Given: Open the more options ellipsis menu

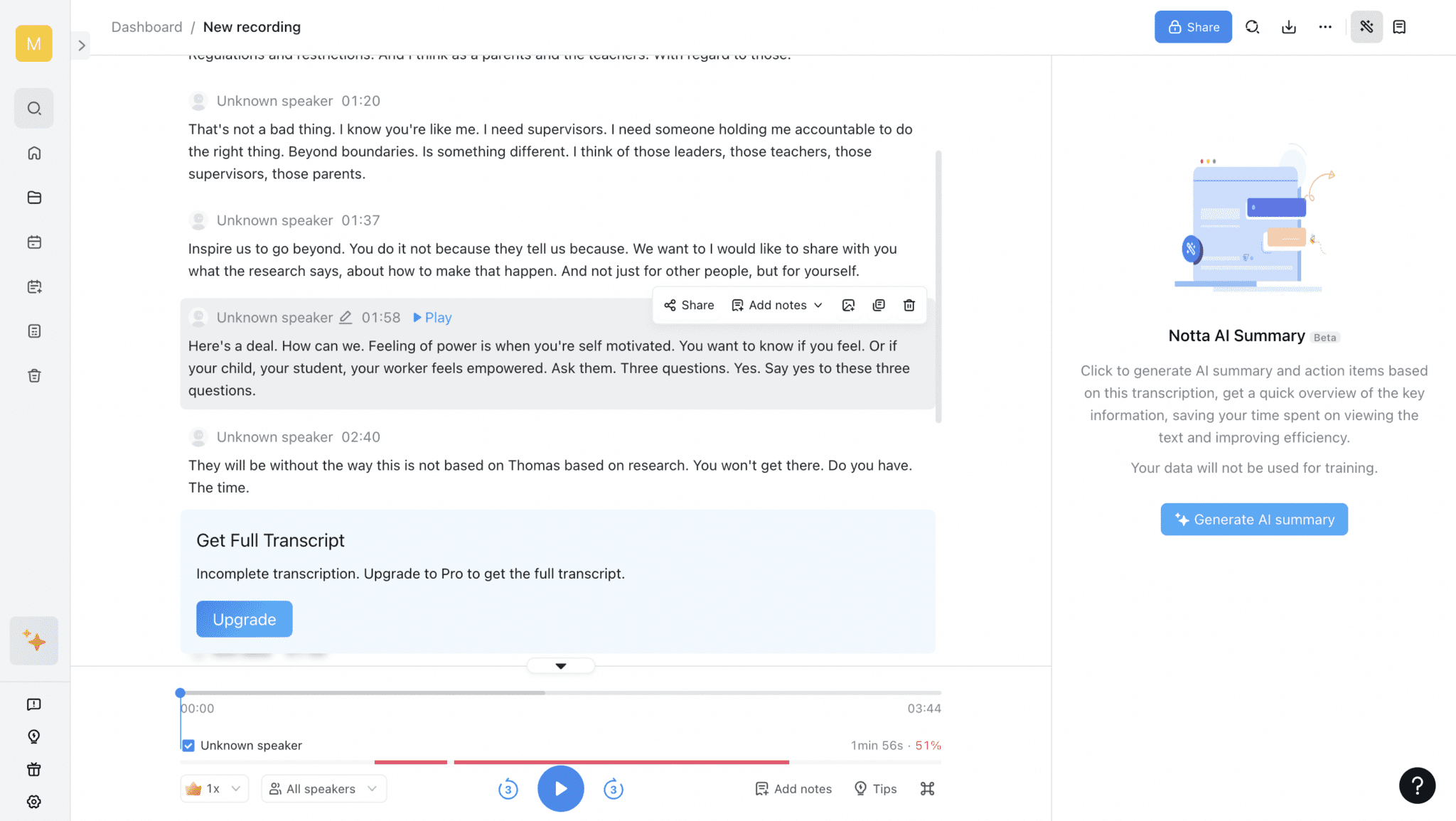Looking at the screenshot, I should (1325, 26).
